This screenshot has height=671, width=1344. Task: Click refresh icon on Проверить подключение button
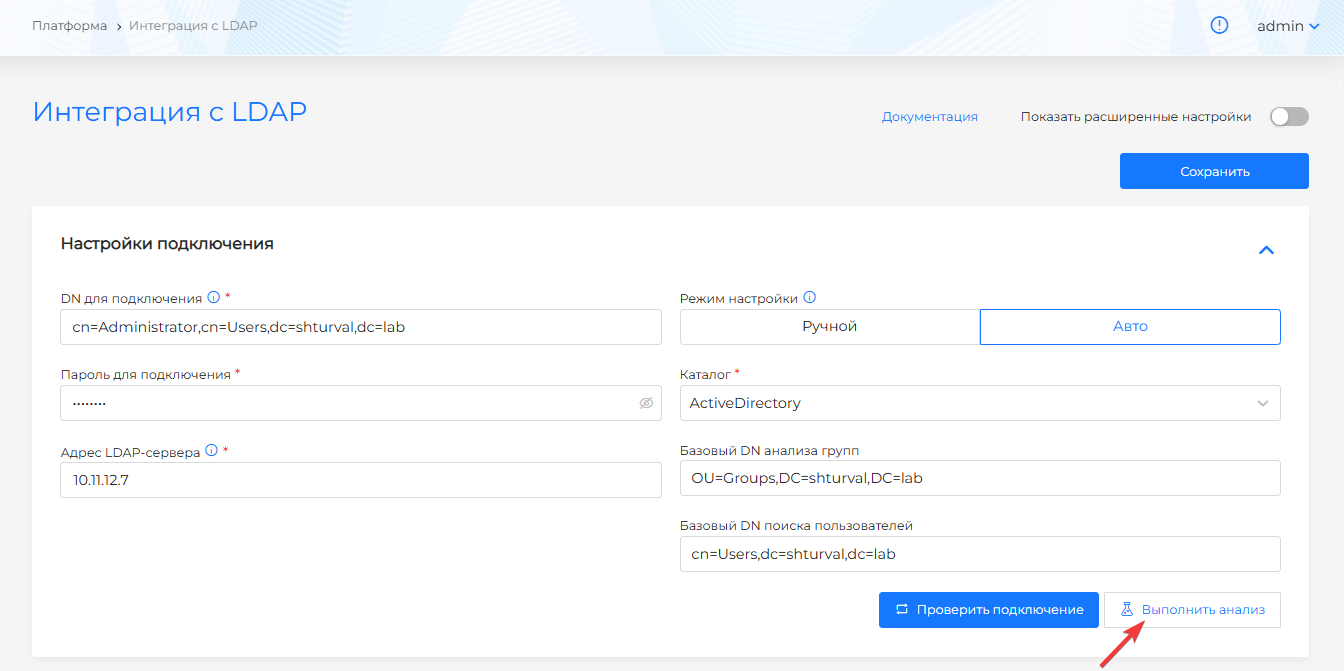[x=901, y=609]
